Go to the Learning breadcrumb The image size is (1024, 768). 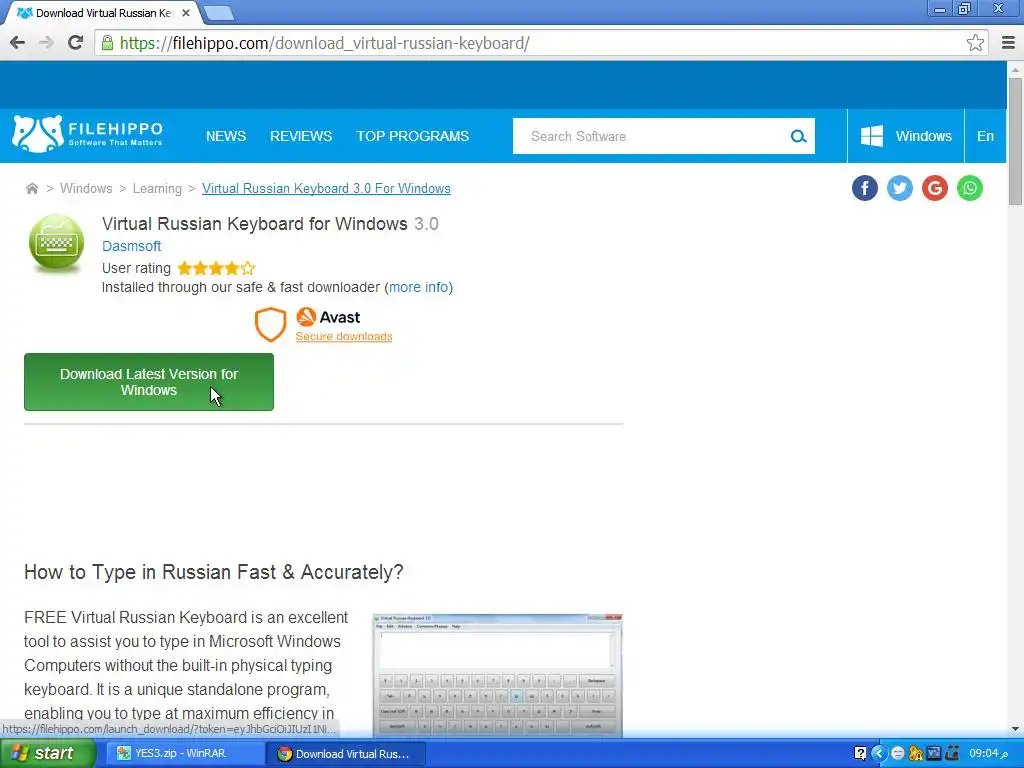click(x=157, y=189)
